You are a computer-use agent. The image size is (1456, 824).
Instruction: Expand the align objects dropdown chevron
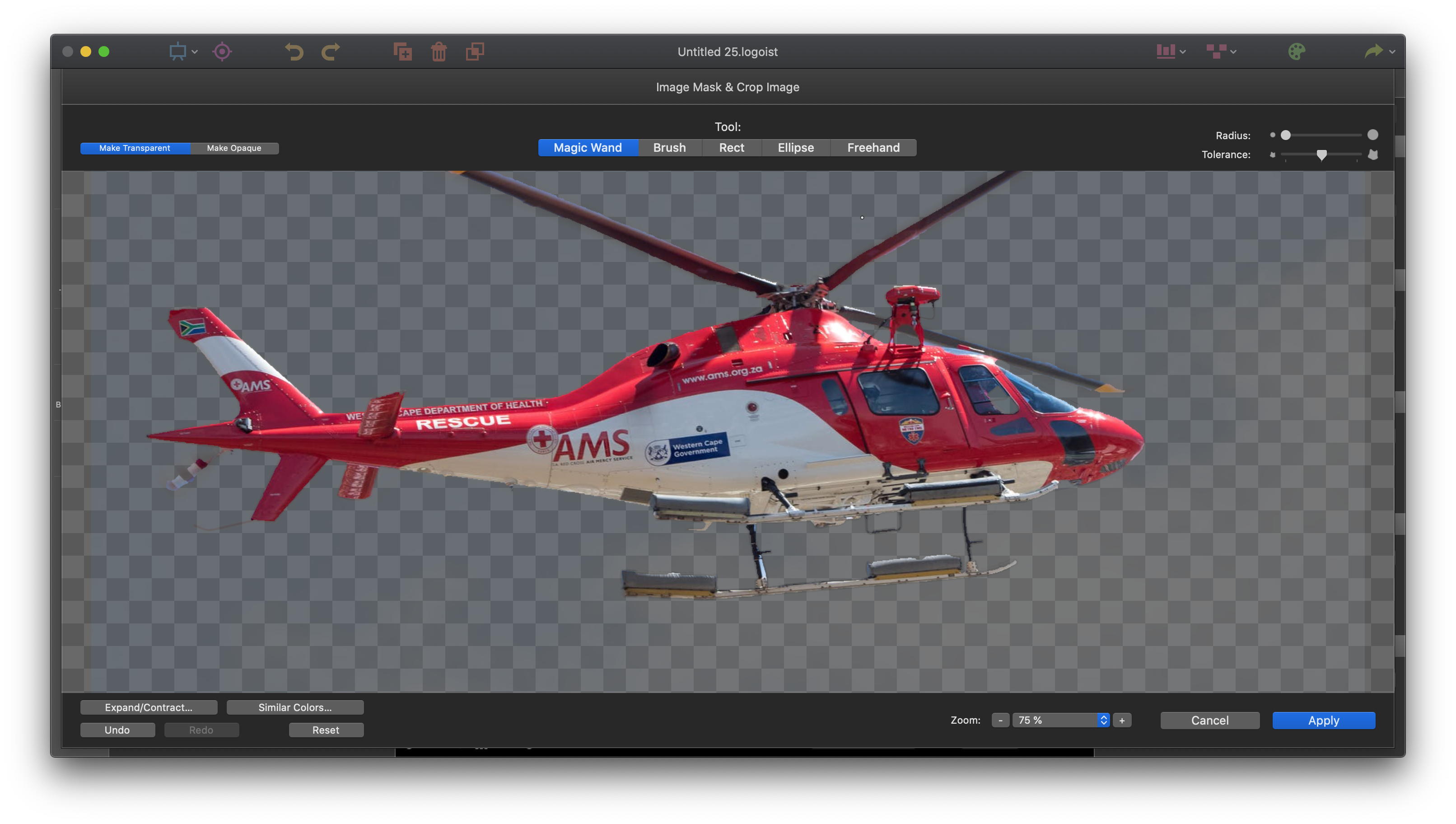(1183, 52)
